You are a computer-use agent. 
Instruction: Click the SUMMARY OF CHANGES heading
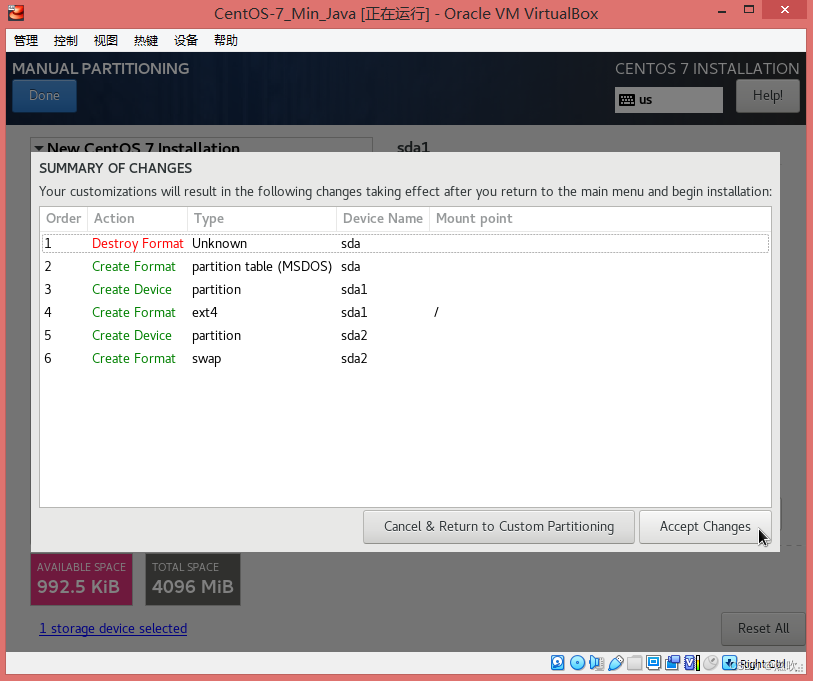pos(116,168)
